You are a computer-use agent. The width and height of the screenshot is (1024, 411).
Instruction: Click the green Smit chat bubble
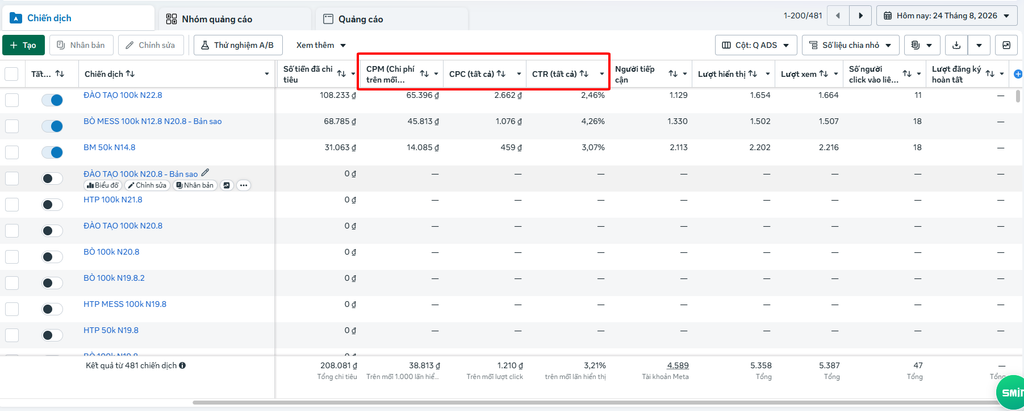[x=1010, y=392]
